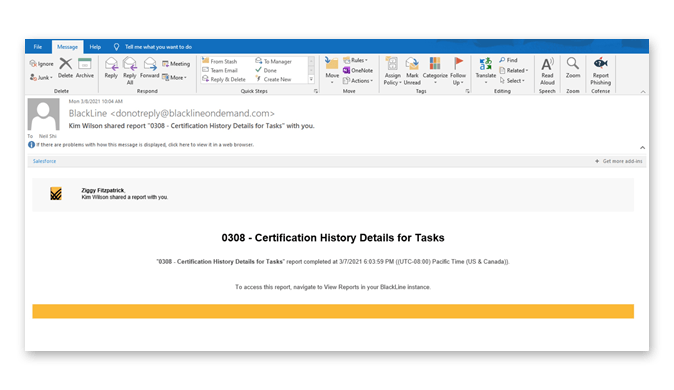674x390 pixels.
Task: Open the Junk dropdown
Action: (41, 77)
